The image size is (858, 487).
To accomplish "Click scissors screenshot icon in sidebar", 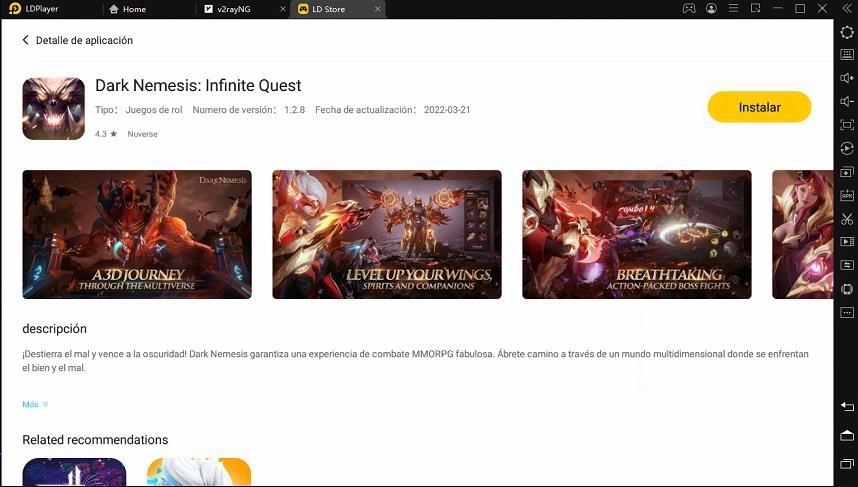I will pyautogui.click(x=847, y=219).
